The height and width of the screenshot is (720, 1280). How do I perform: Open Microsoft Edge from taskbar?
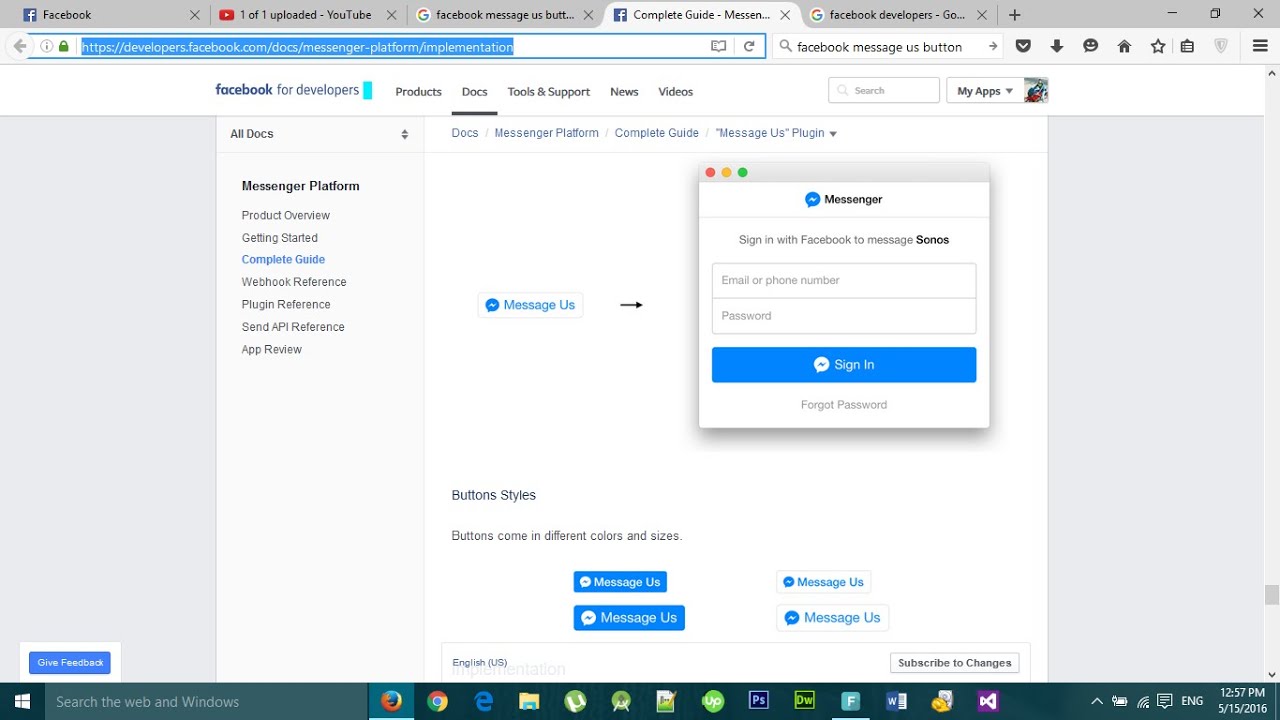[483, 701]
